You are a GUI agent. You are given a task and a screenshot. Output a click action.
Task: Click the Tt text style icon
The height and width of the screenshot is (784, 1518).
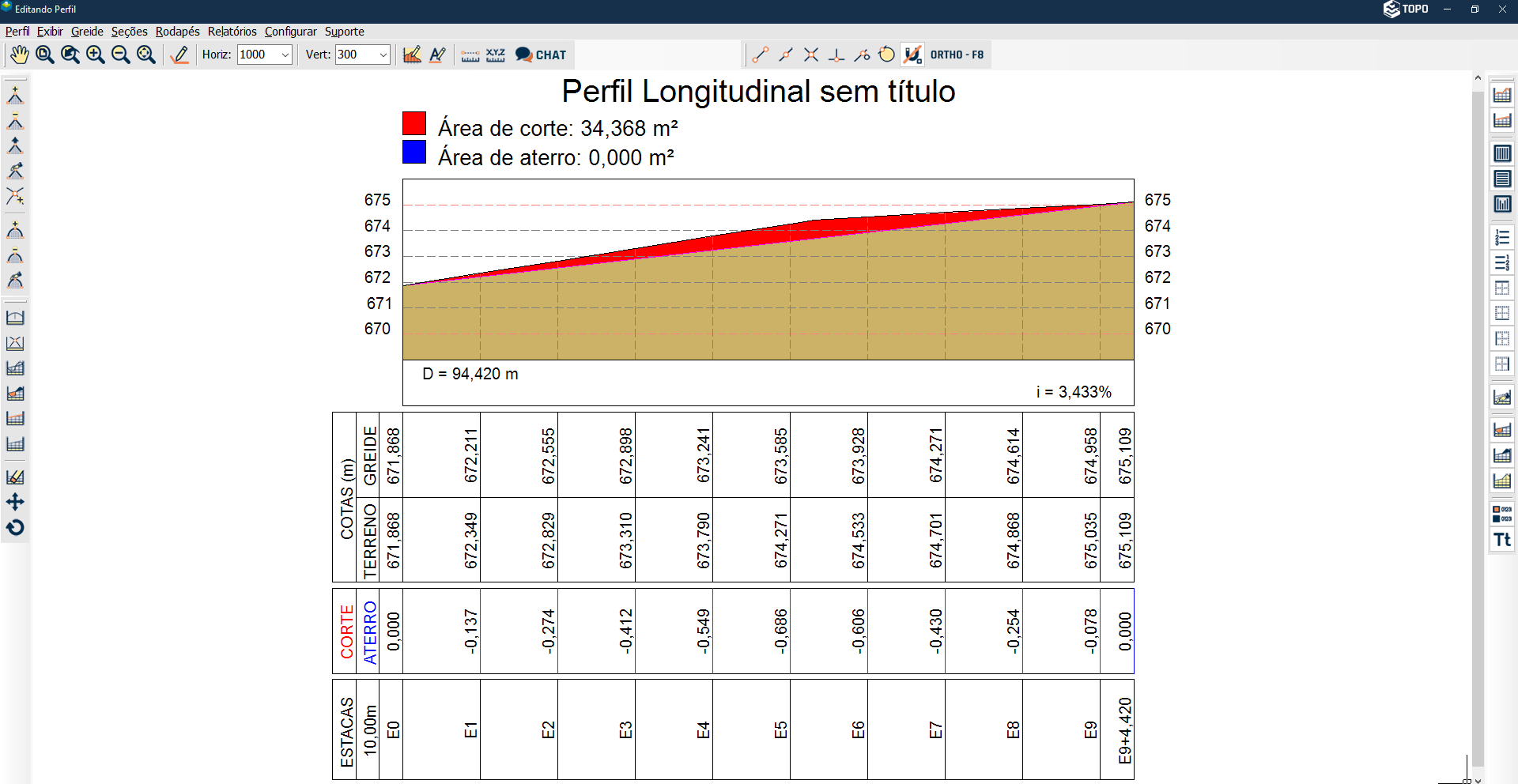1502,540
